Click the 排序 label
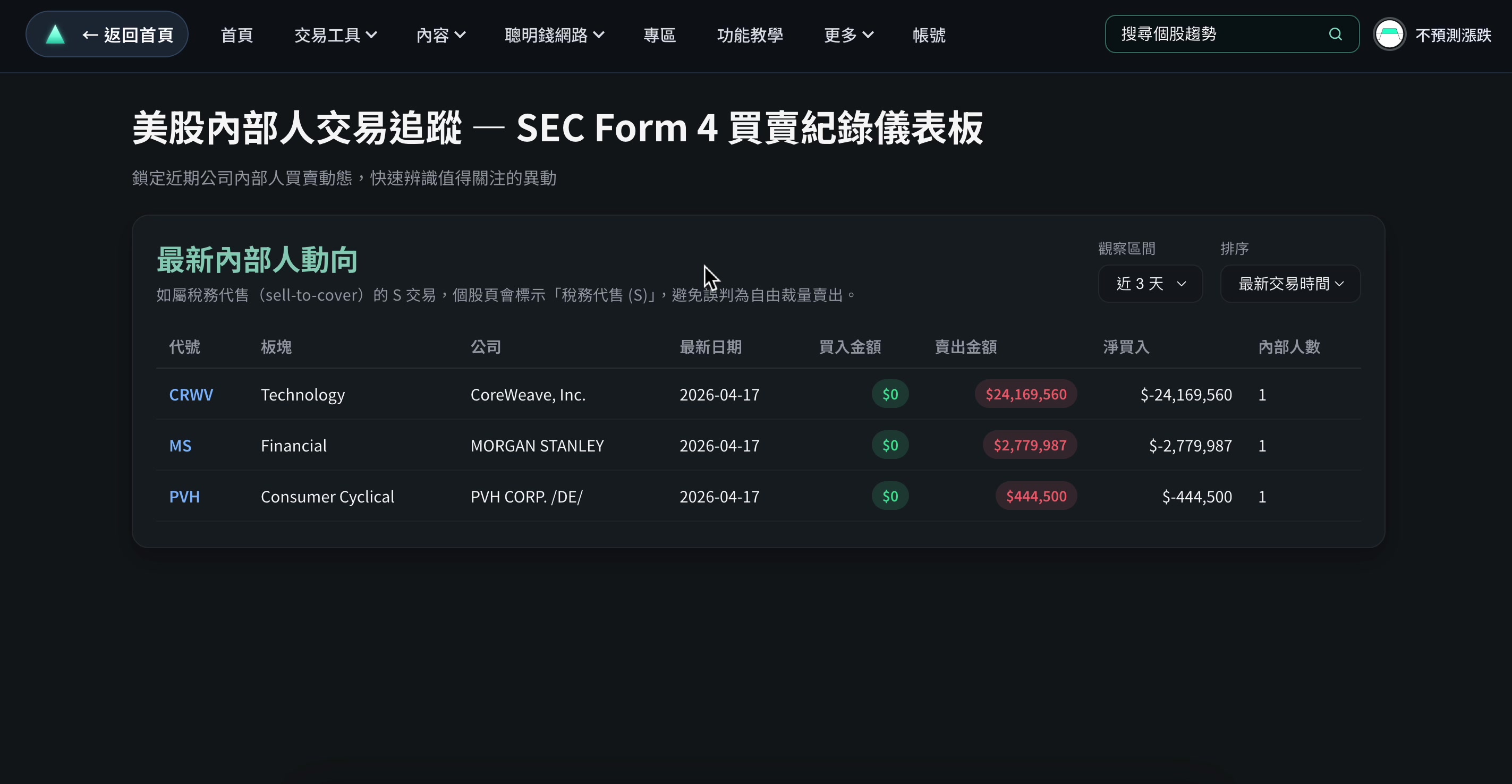Viewport: 1512px width, 784px height. 1234,249
